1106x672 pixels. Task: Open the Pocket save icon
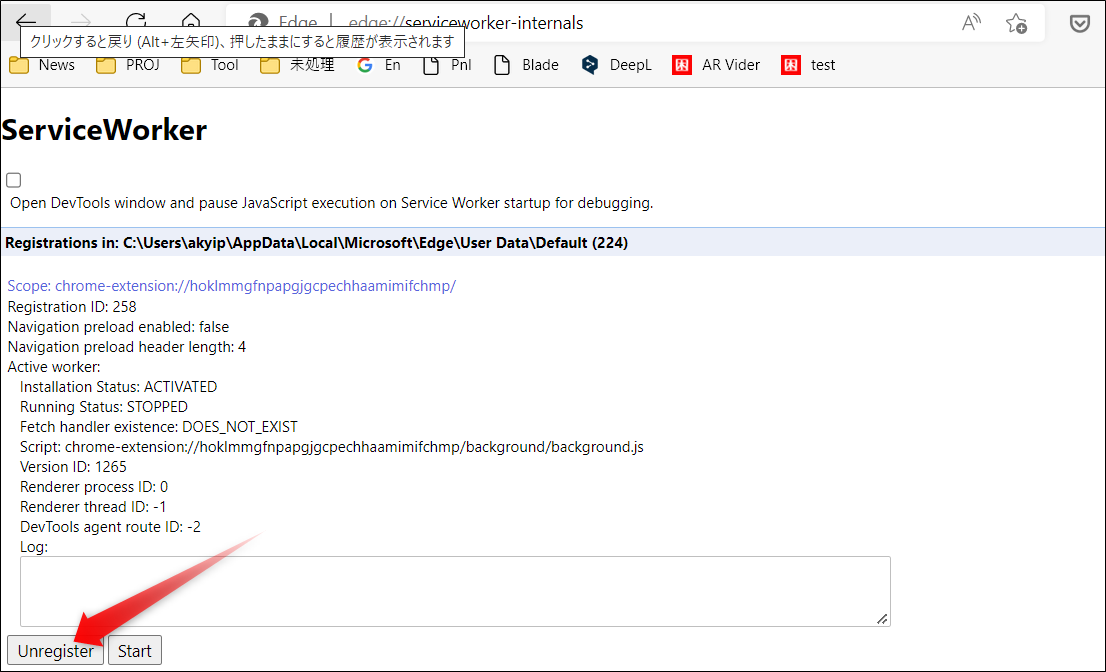pyautogui.click(x=1079, y=22)
